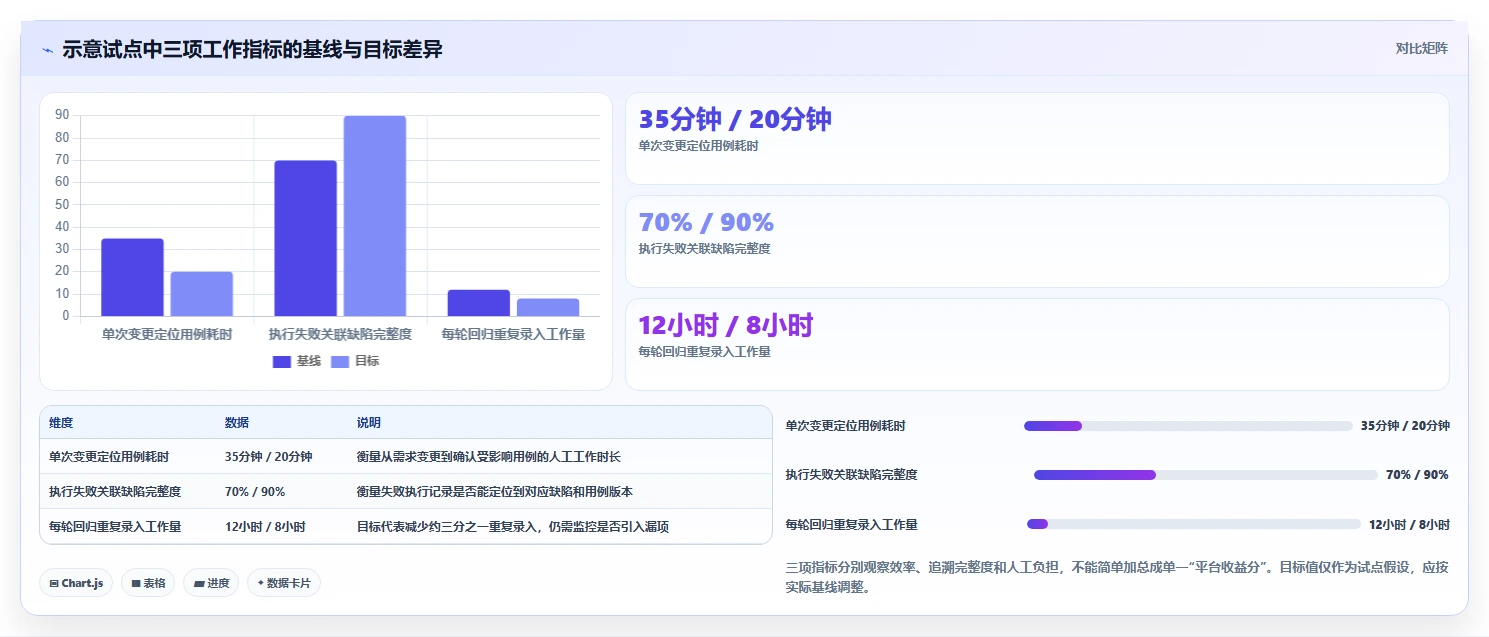The width and height of the screenshot is (1489, 637).
Task: Click the progress bar for 每轮回归重复录入工作量
Action: pos(1194,524)
